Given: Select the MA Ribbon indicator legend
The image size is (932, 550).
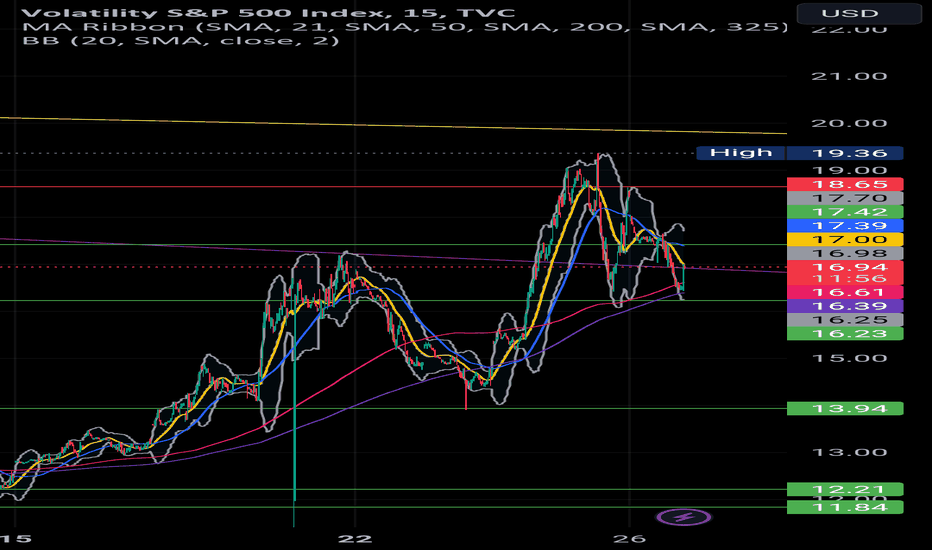Looking at the screenshot, I should coord(405,27).
